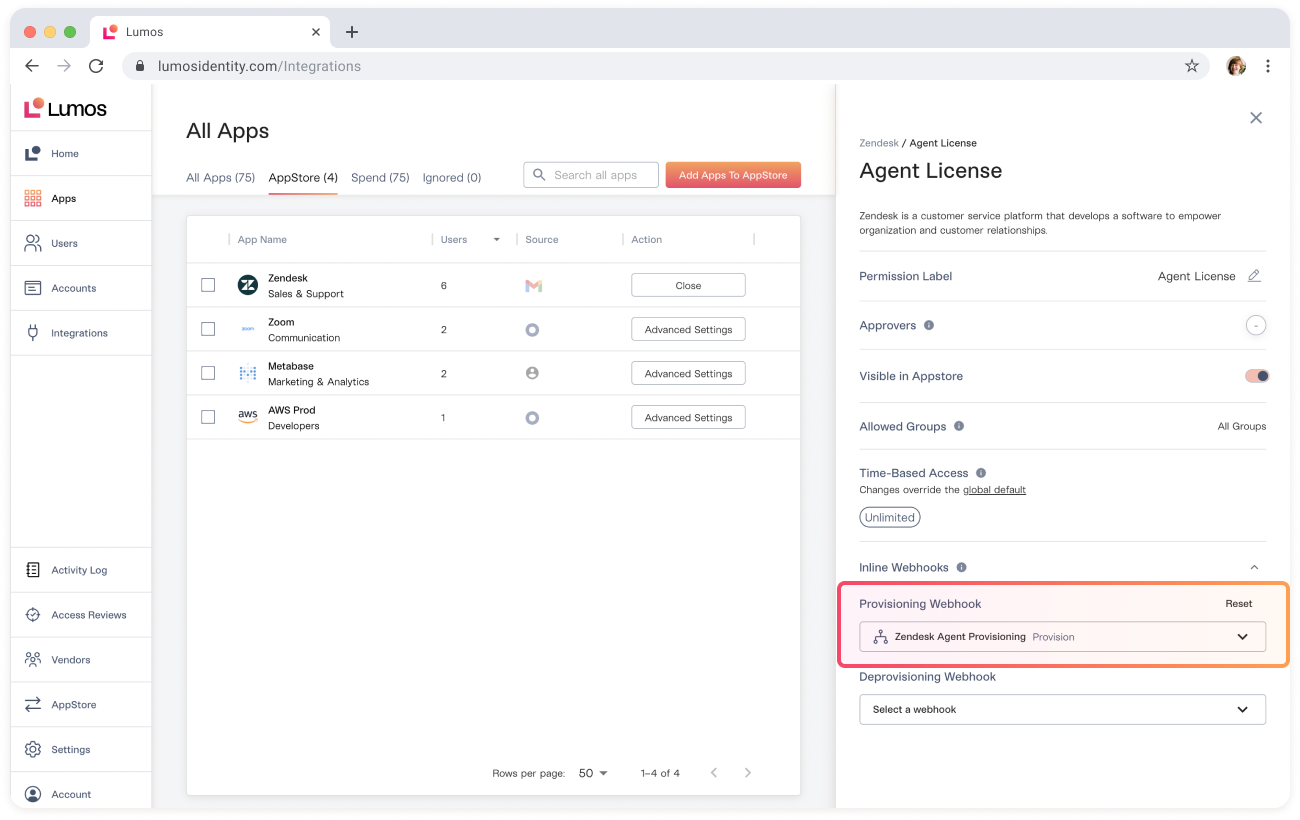Click Add Apps To AppStore button
The width and height of the screenshot is (1300, 820).
tap(733, 175)
